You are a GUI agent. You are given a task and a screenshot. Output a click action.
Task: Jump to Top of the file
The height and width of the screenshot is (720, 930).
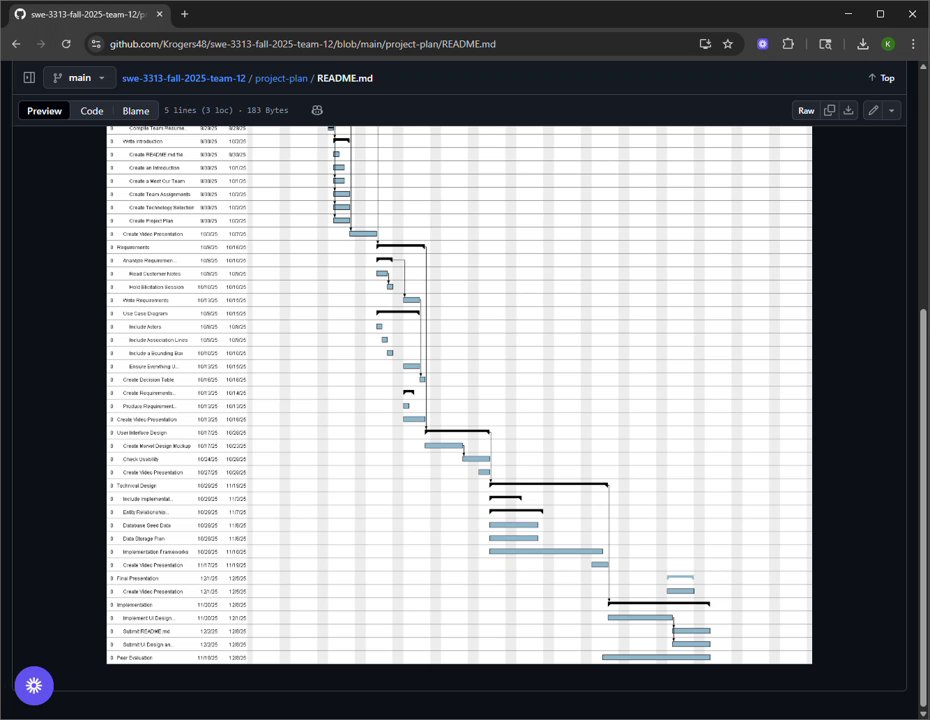tap(881, 78)
